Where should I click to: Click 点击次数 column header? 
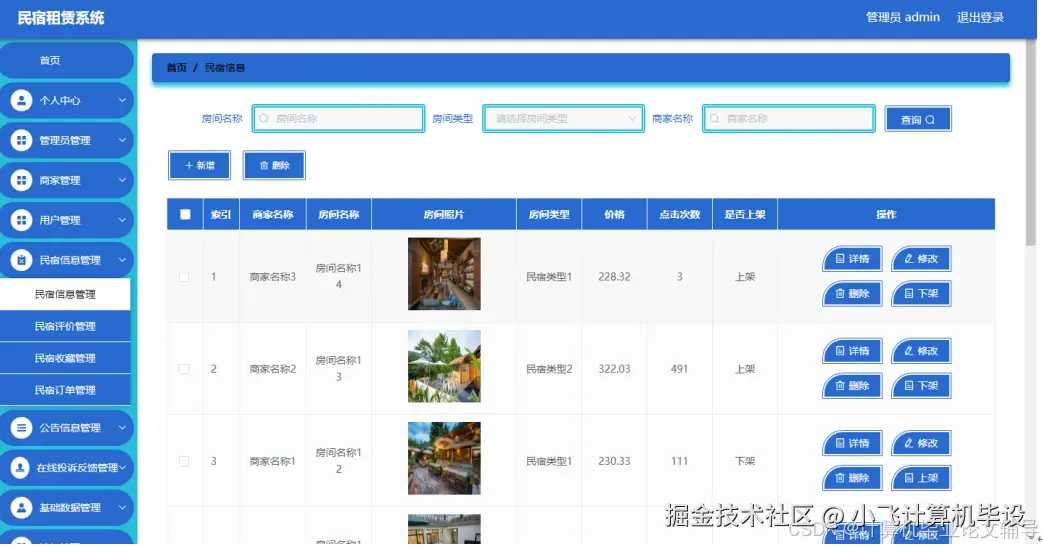(680, 214)
